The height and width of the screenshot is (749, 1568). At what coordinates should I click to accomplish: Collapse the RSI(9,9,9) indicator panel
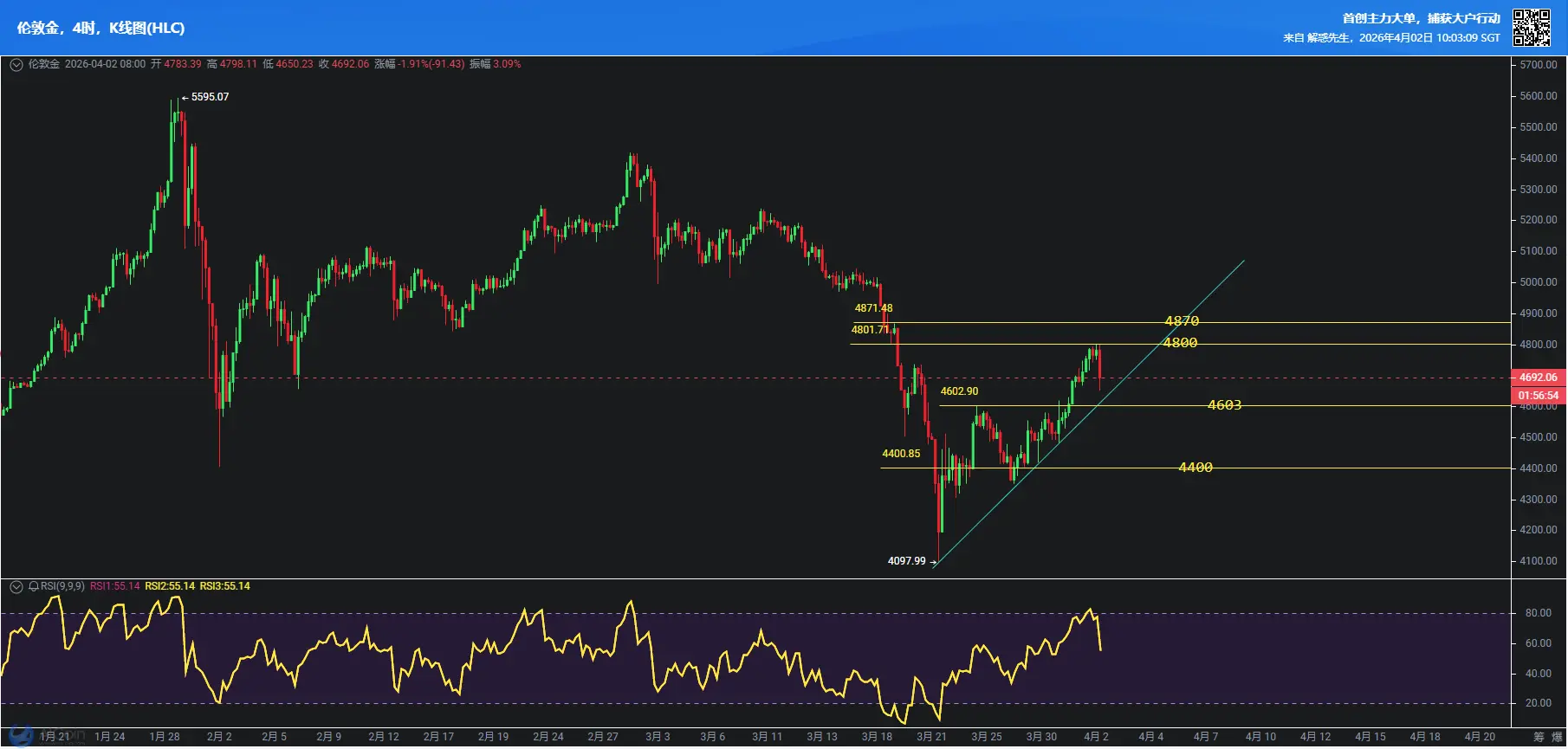16,587
